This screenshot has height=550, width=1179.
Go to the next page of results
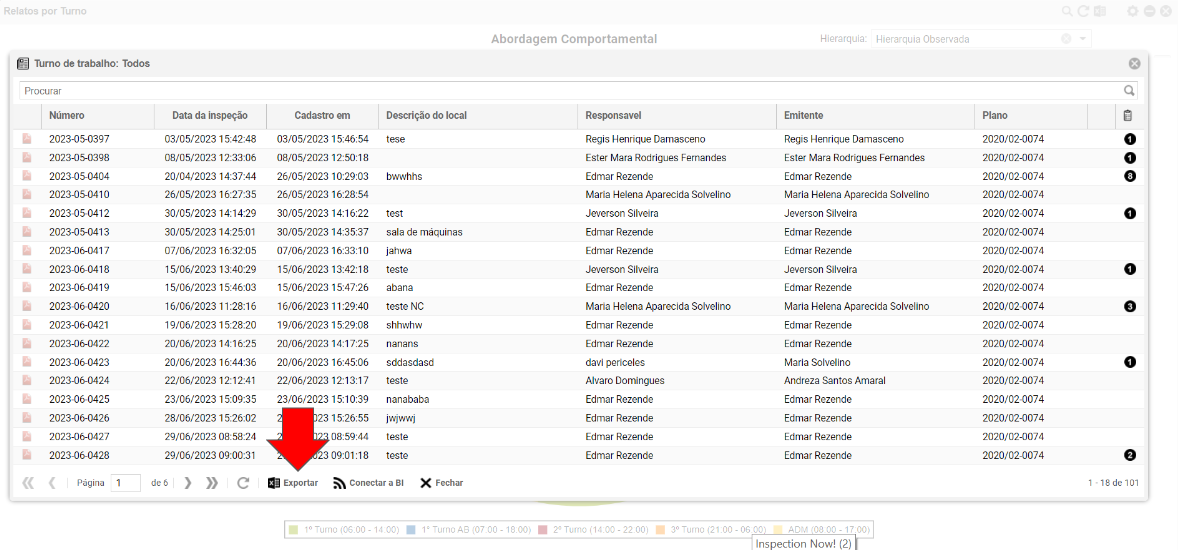click(188, 483)
